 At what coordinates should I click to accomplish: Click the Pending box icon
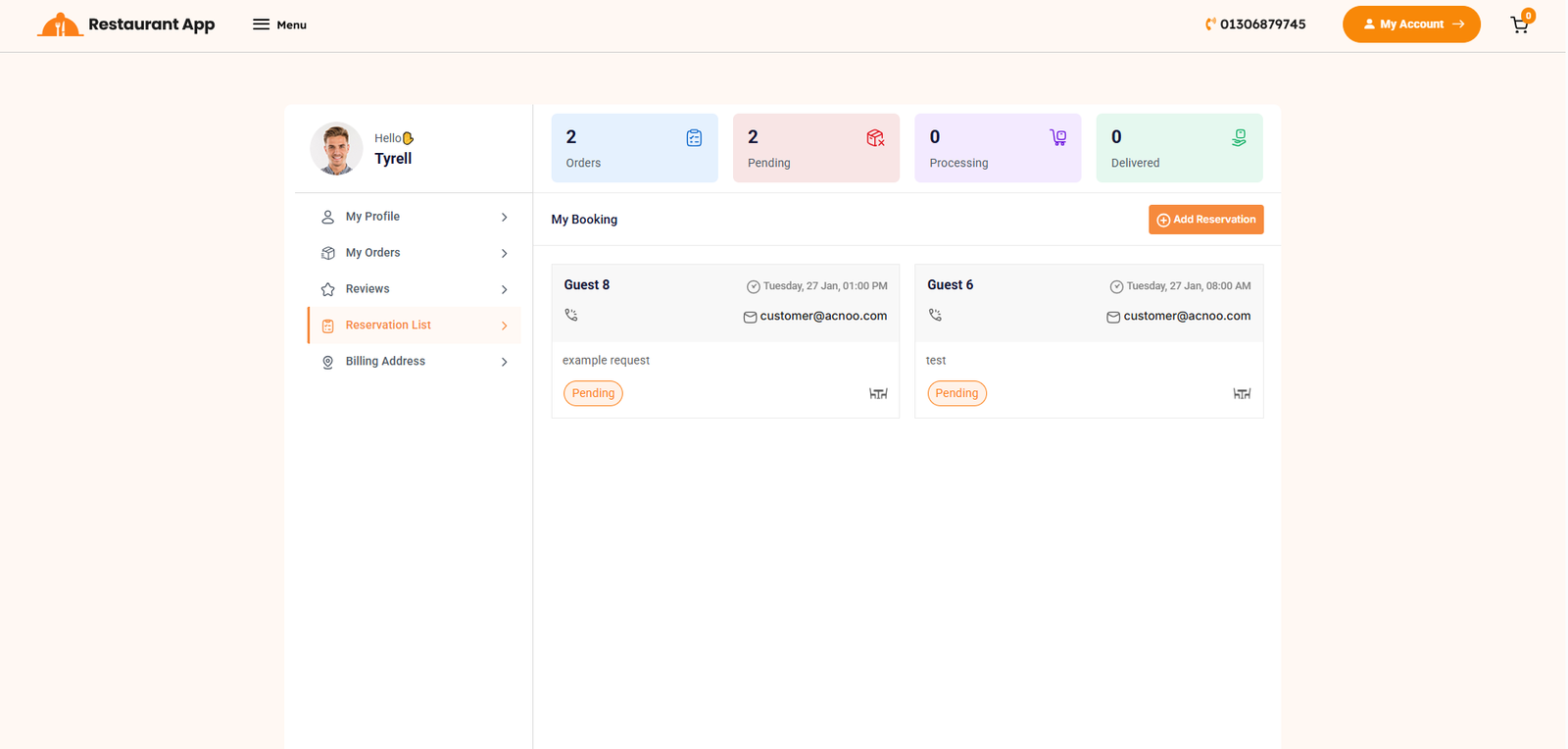pos(875,138)
